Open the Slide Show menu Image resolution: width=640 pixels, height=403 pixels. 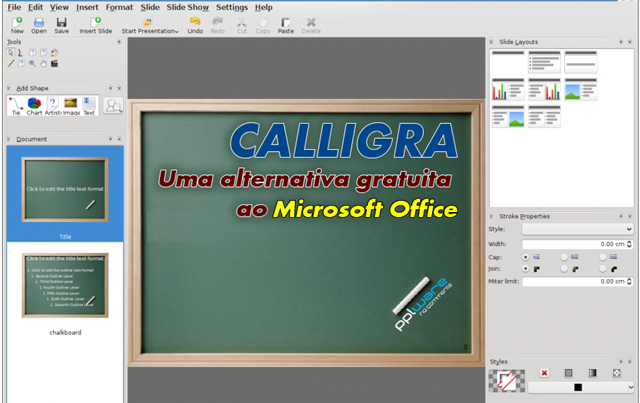[x=187, y=7]
